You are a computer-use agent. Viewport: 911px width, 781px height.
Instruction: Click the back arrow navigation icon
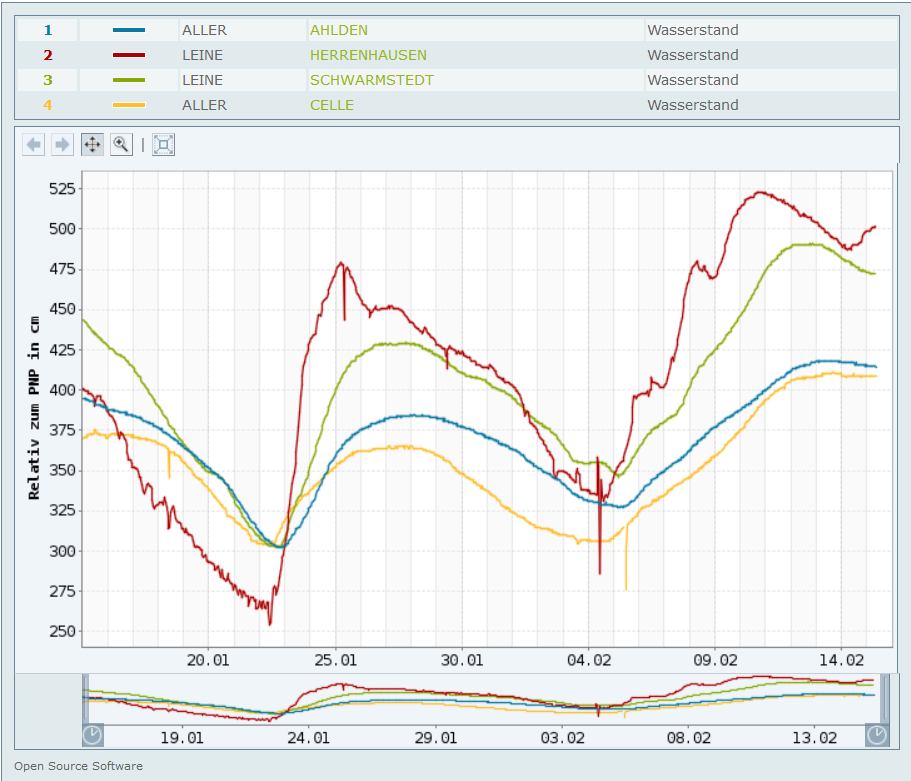[34, 145]
